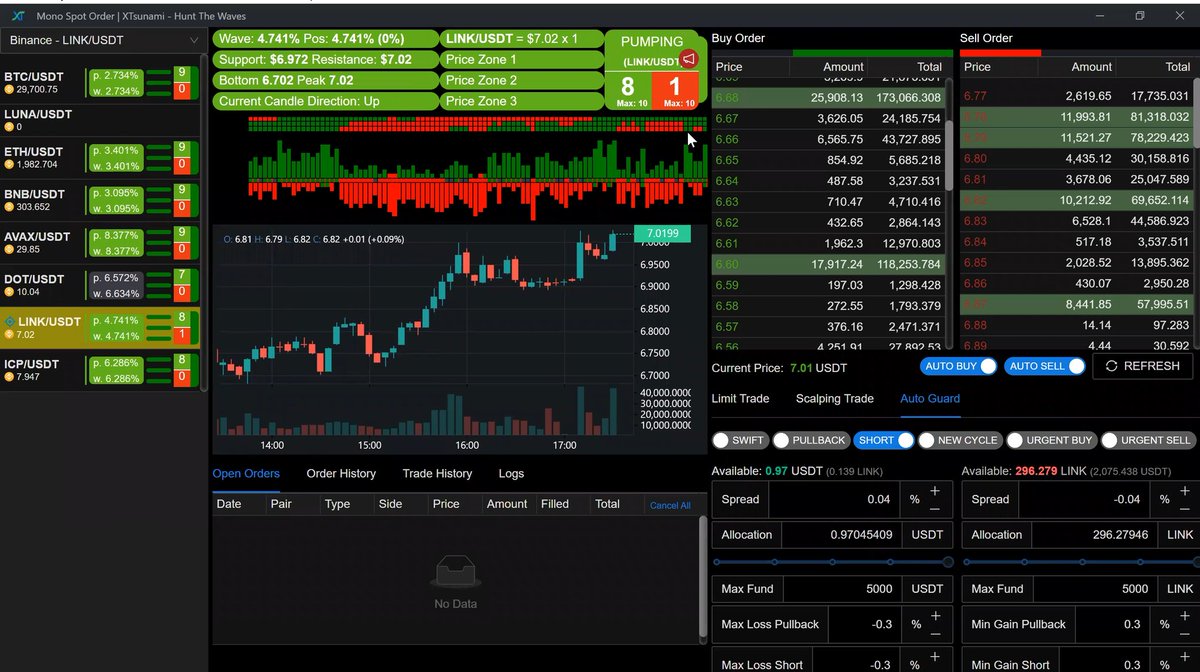Click the megaphone alert icon in PUMPING box
The height and width of the screenshot is (672, 1200).
point(688,58)
